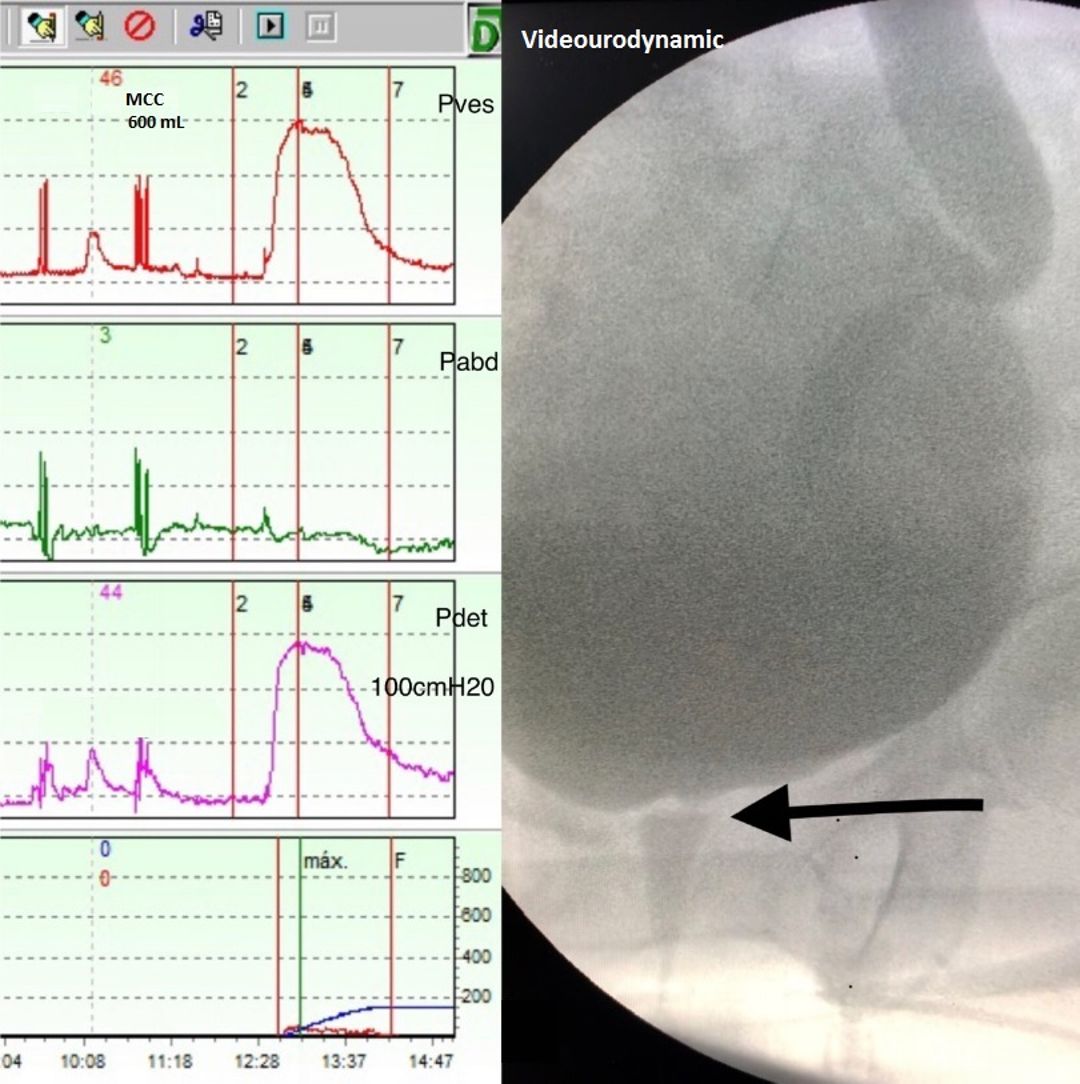
Task: Select the first hand-with-pen marker tool
Action: click(x=41, y=26)
